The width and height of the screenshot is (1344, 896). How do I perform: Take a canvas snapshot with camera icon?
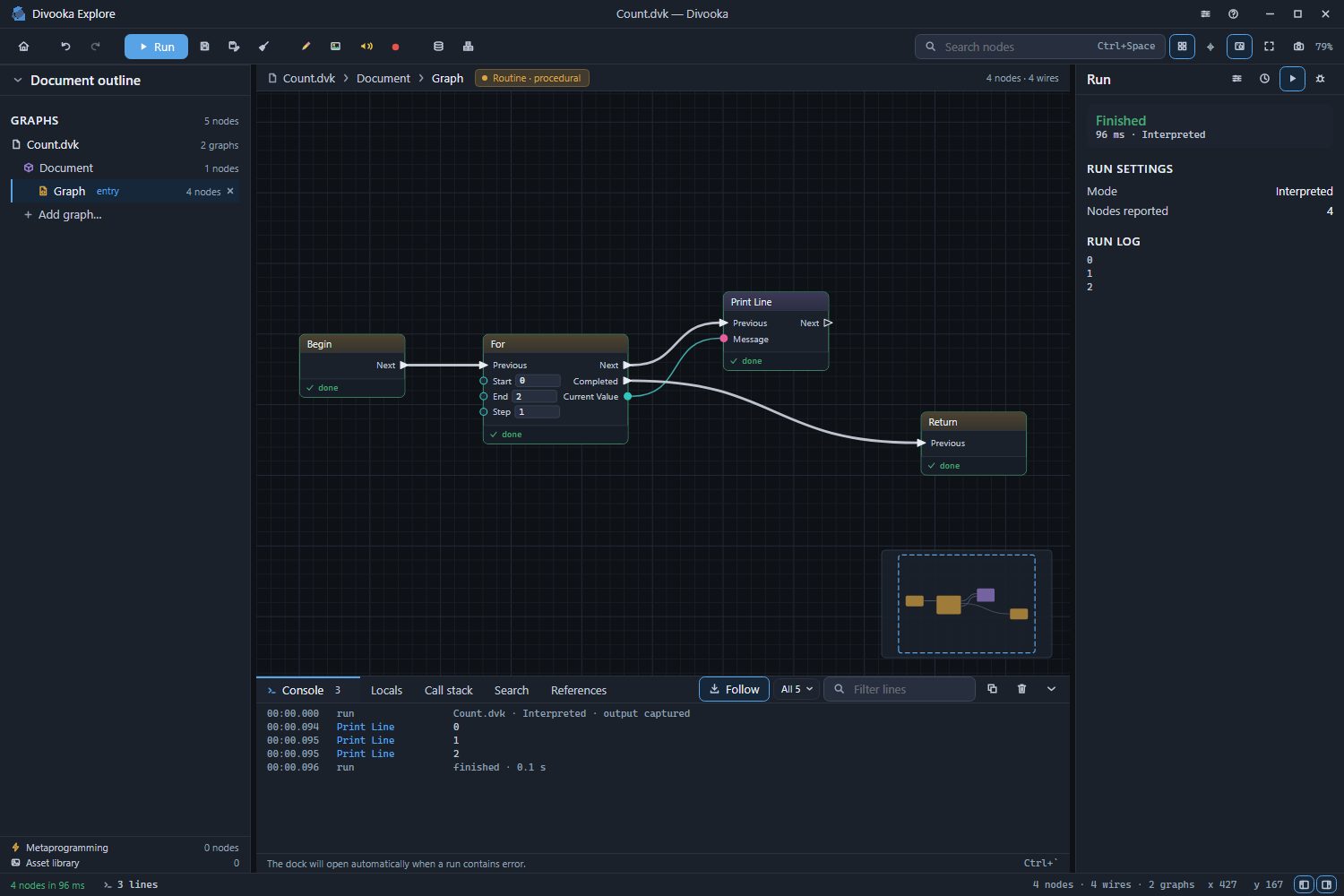click(x=1298, y=47)
